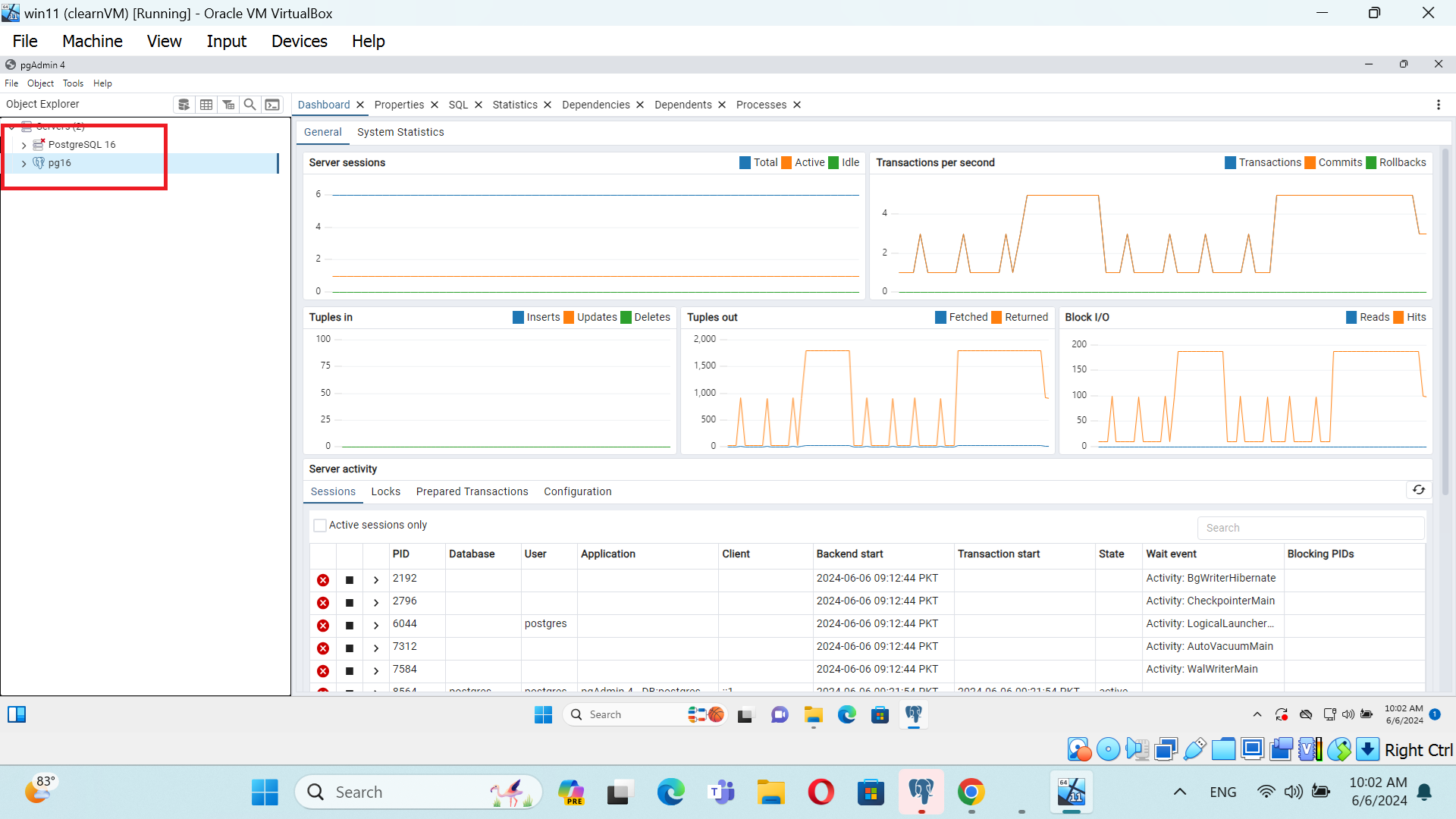Image resolution: width=1456 pixels, height=819 pixels.
Task: Enable Active sessions only checkbox
Action: coord(320,525)
